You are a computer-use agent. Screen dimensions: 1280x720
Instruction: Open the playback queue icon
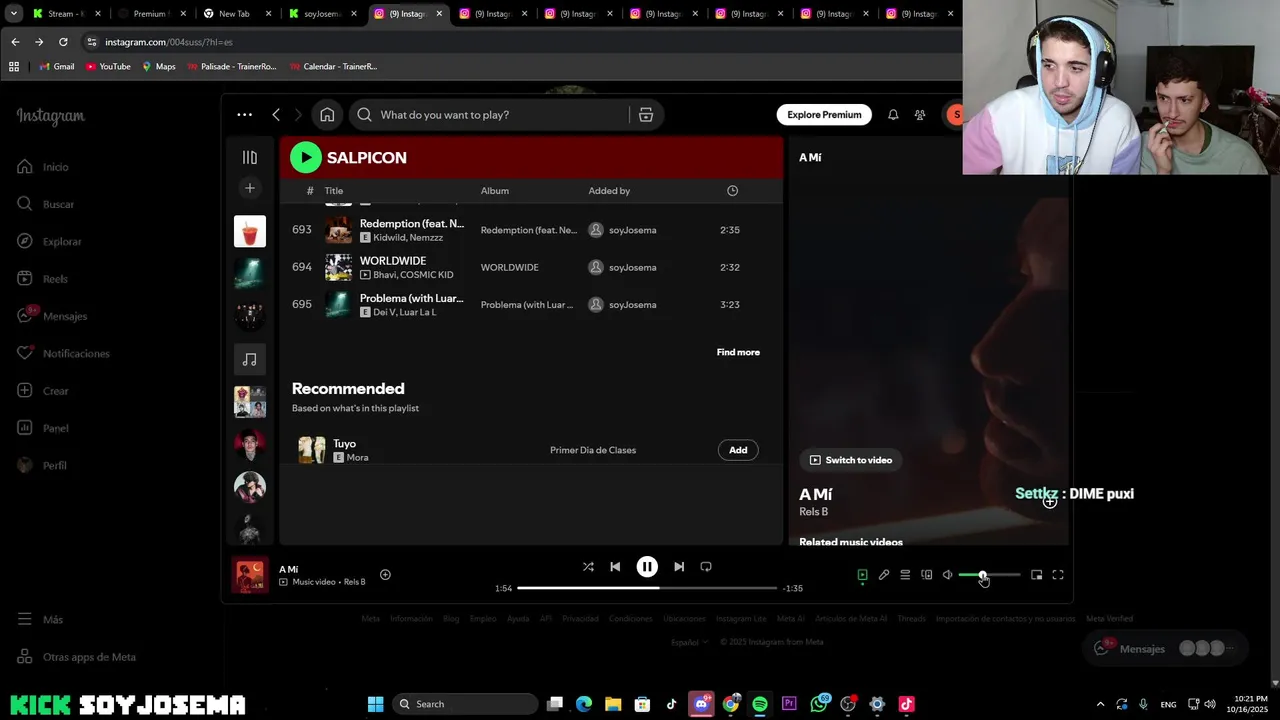[x=905, y=575]
